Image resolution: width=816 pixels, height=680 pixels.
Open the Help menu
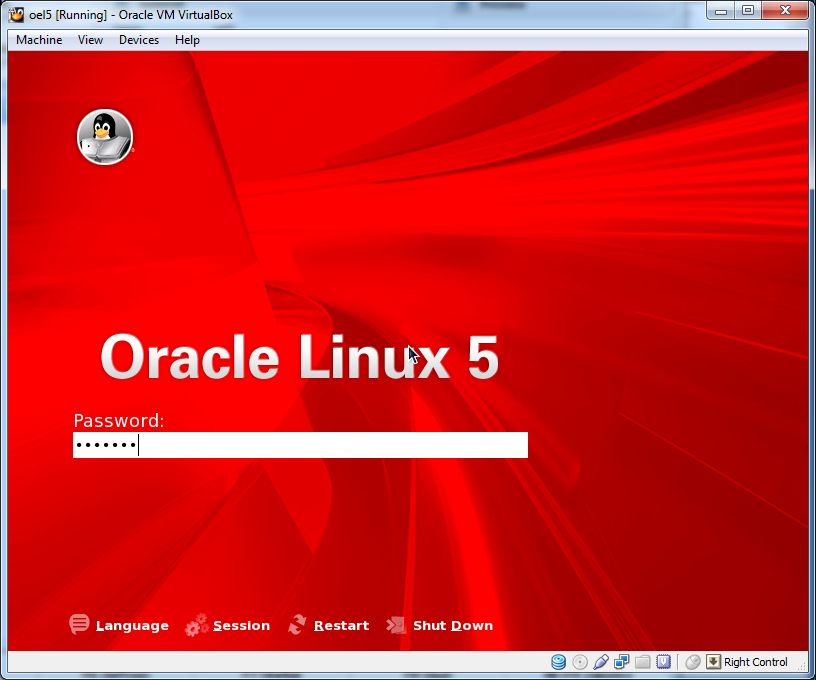[187, 40]
